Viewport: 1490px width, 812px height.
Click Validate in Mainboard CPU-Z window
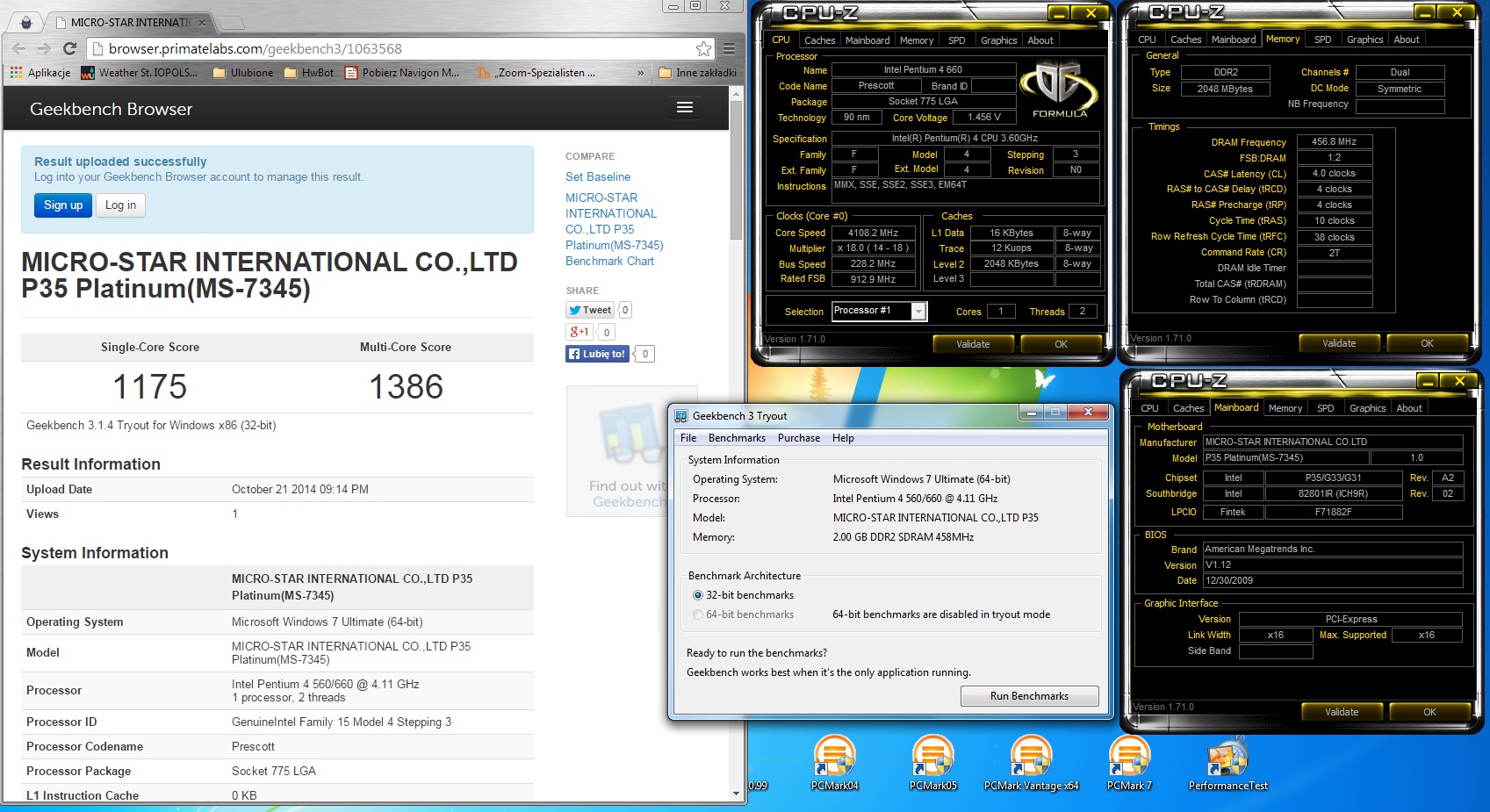point(1342,712)
